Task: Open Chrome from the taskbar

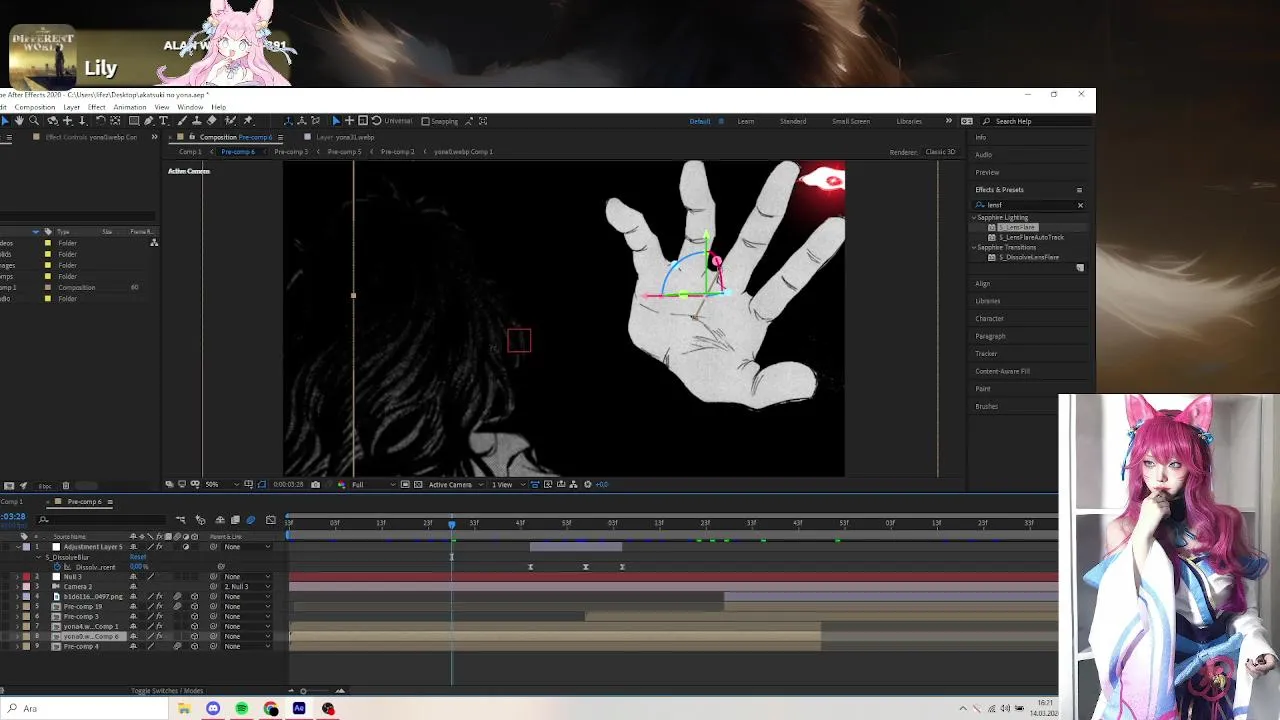Action: 271,708
